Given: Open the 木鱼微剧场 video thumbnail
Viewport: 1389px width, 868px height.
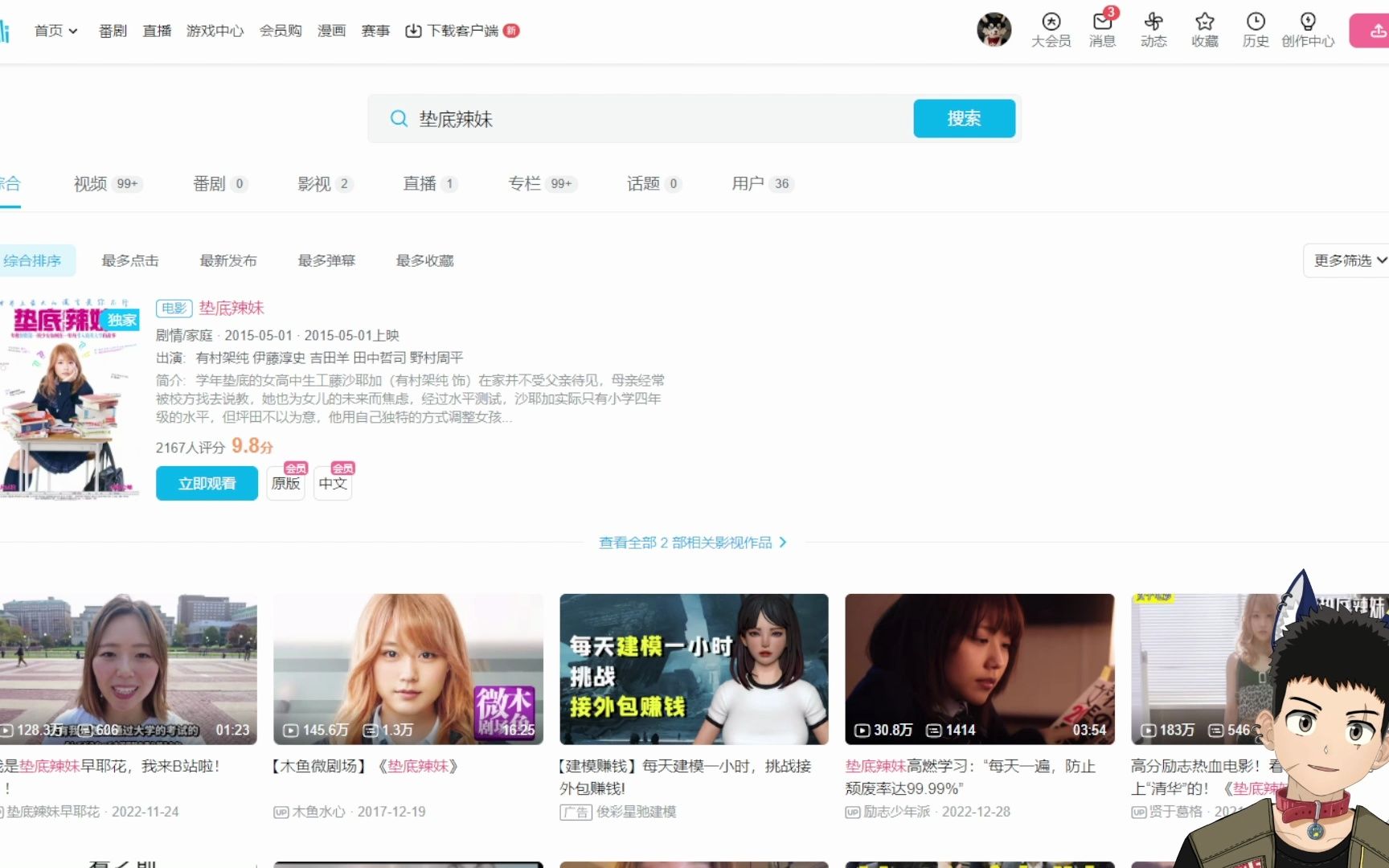Looking at the screenshot, I should point(408,669).
